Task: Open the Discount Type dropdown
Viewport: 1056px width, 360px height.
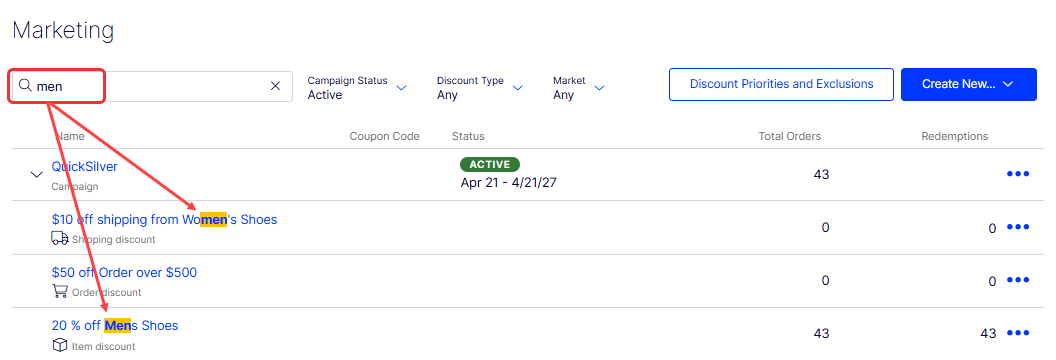Action: pos(480,87)
